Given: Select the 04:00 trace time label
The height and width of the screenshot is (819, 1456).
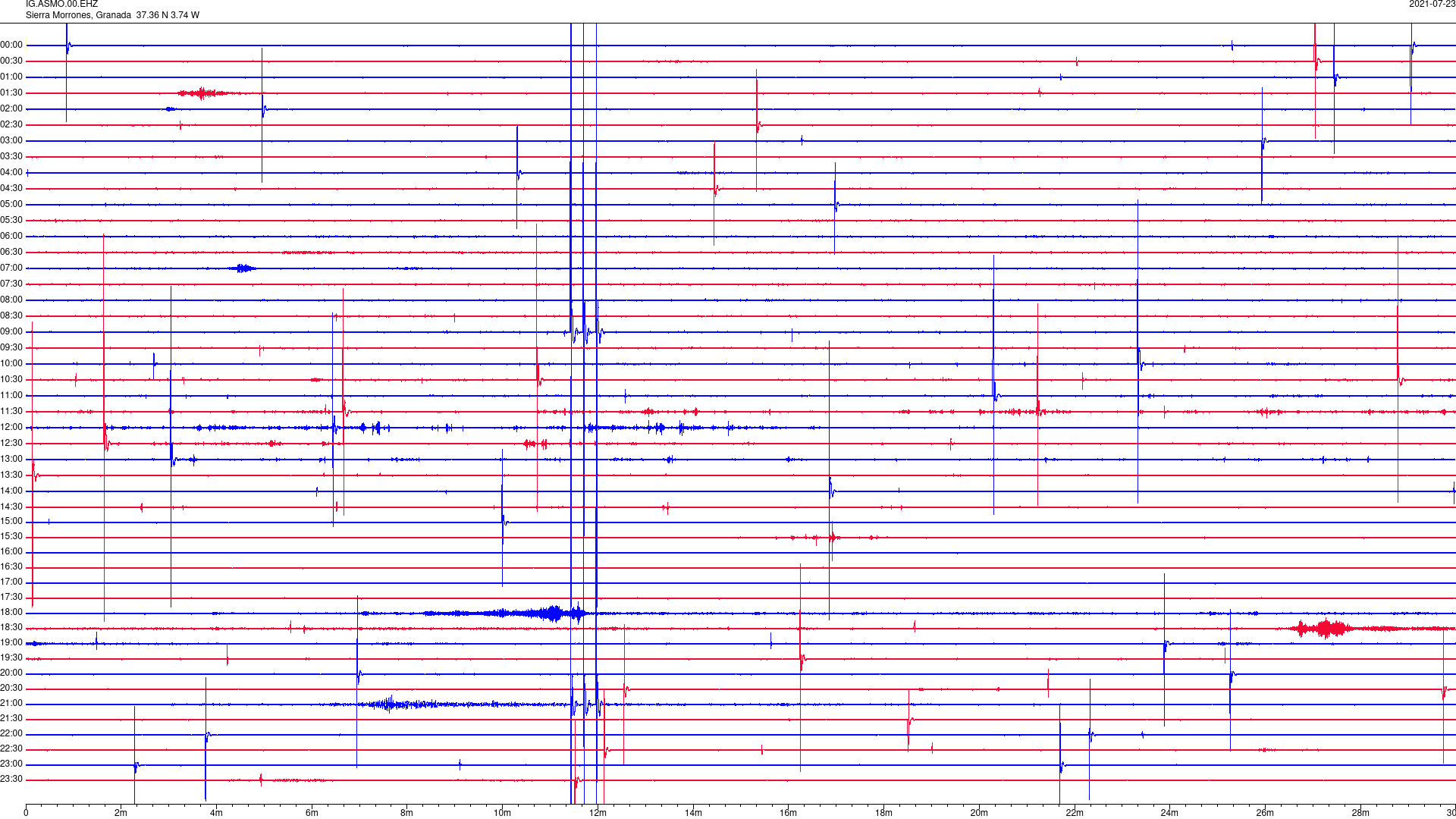Looking at the screenshot, I should coord(11,173).
